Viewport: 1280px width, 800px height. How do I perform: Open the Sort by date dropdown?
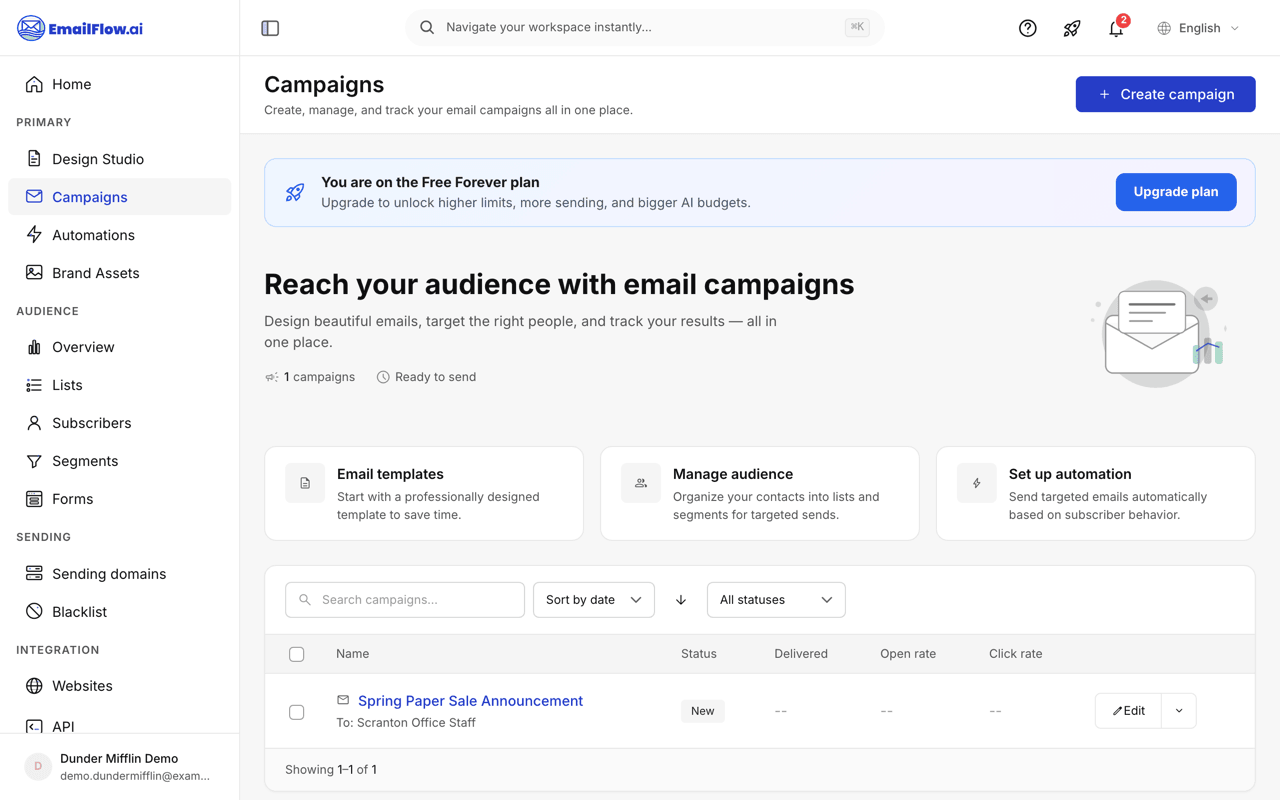(594, 600)
